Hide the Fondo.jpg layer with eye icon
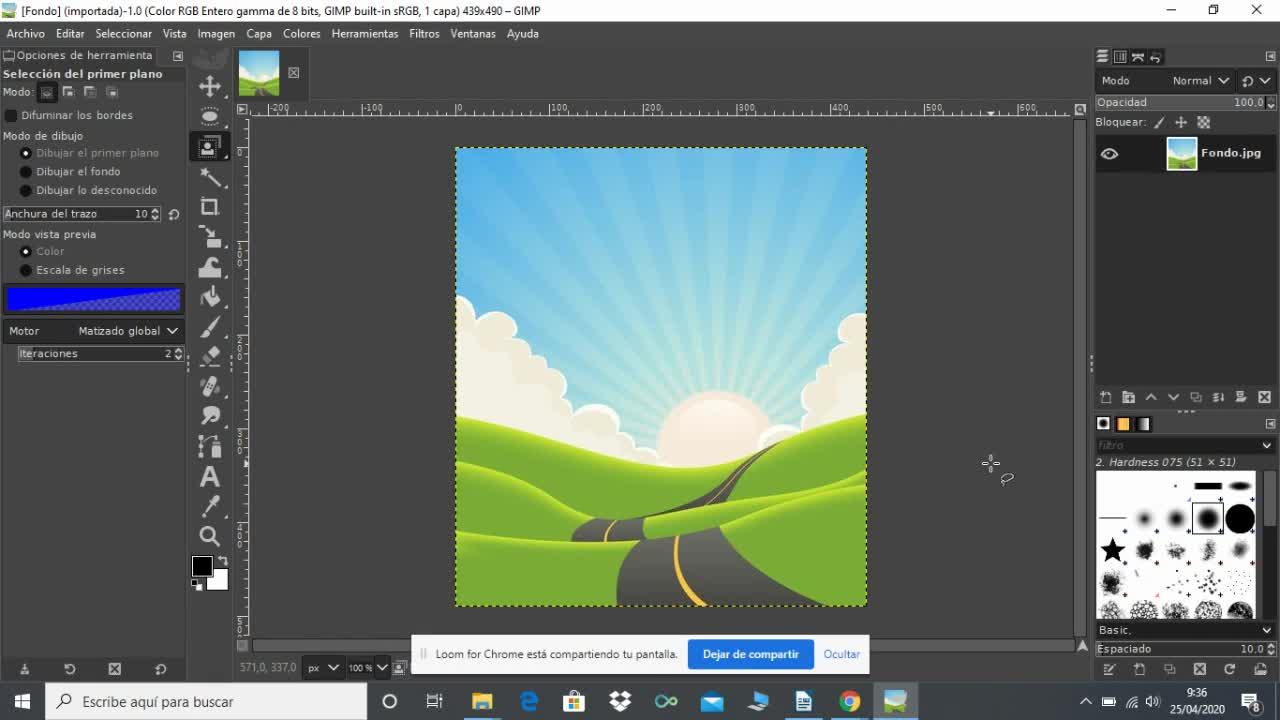This screenshot has width=1280, height=720. [1109, 153]
